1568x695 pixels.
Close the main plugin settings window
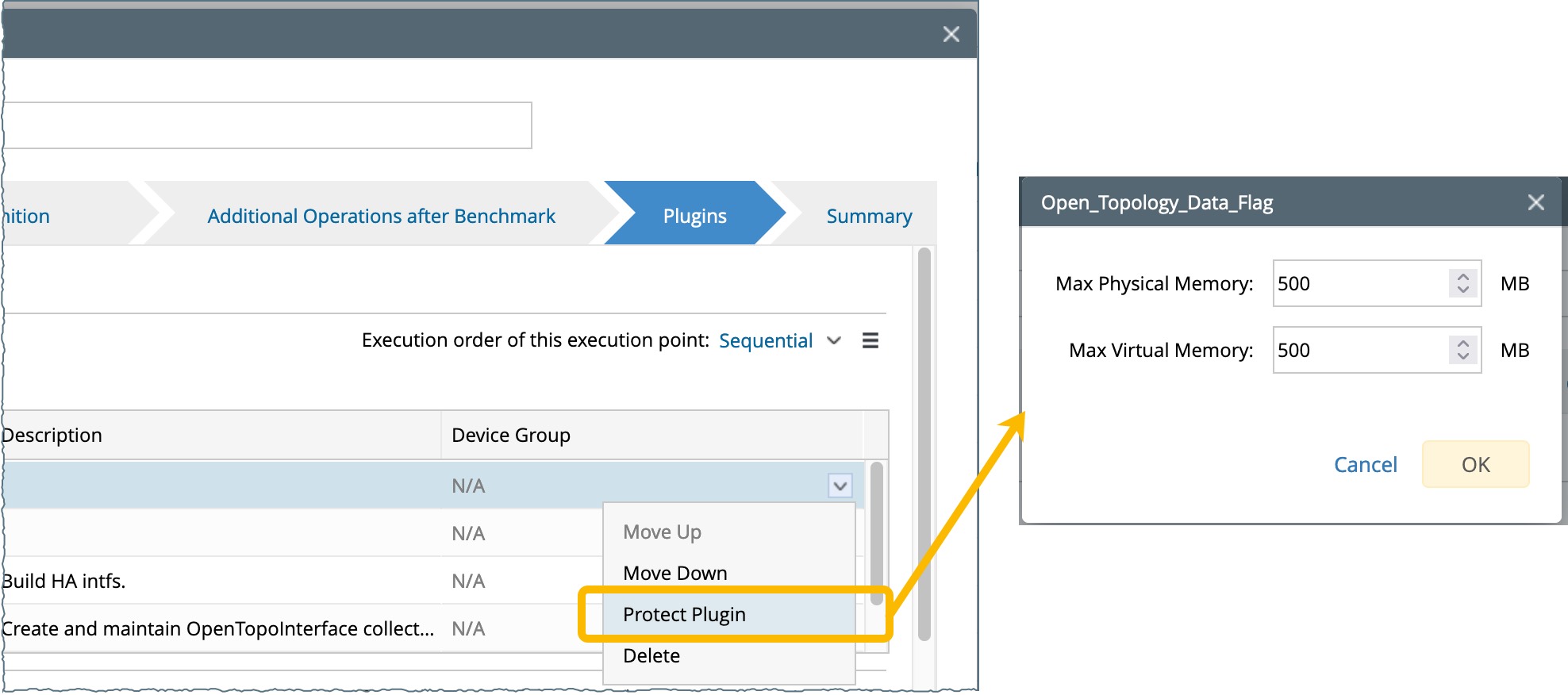(951, 34)
